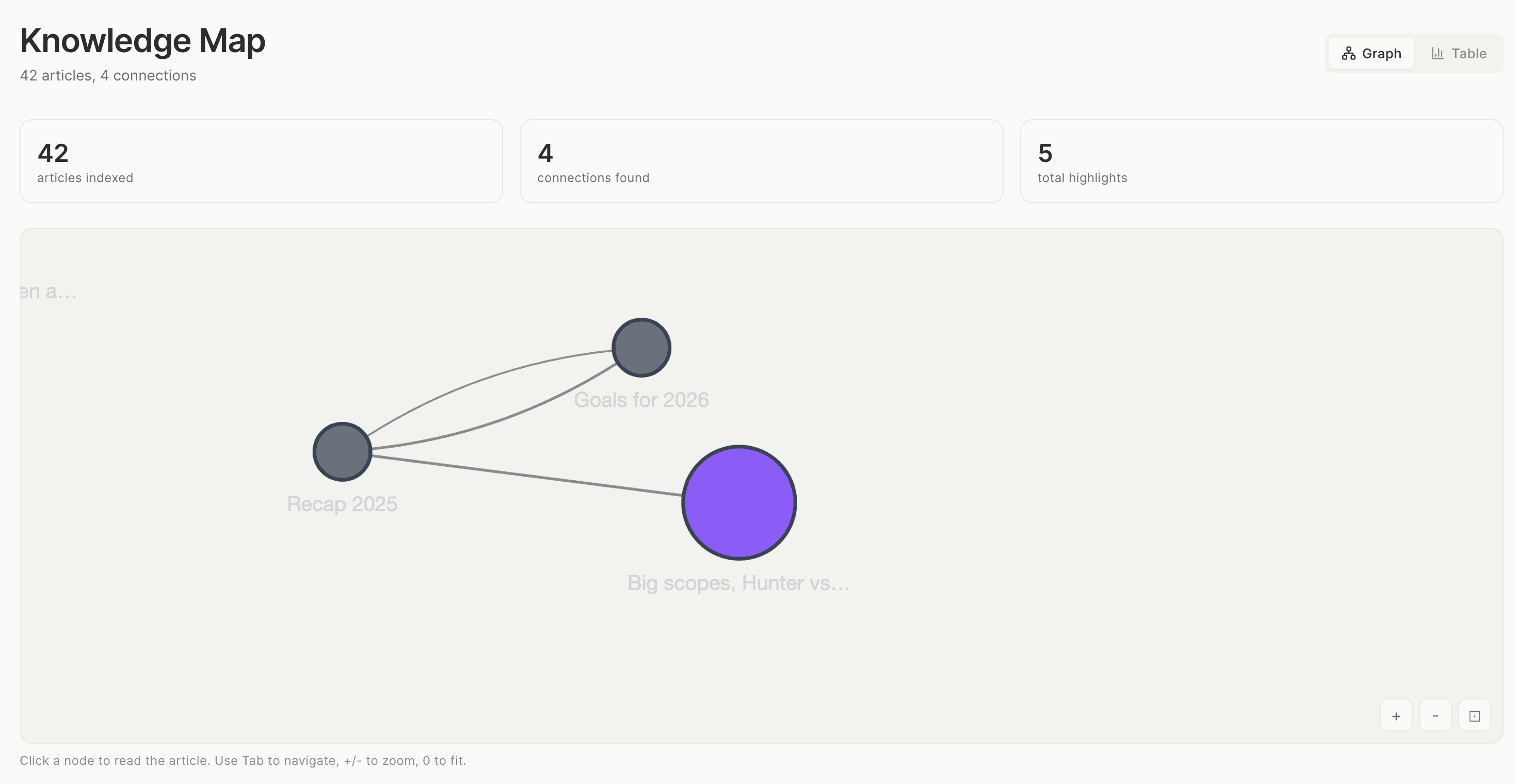The image size is (1516, 784).
Task: Zoom in with the plus button
Action: coord(1396,716)
